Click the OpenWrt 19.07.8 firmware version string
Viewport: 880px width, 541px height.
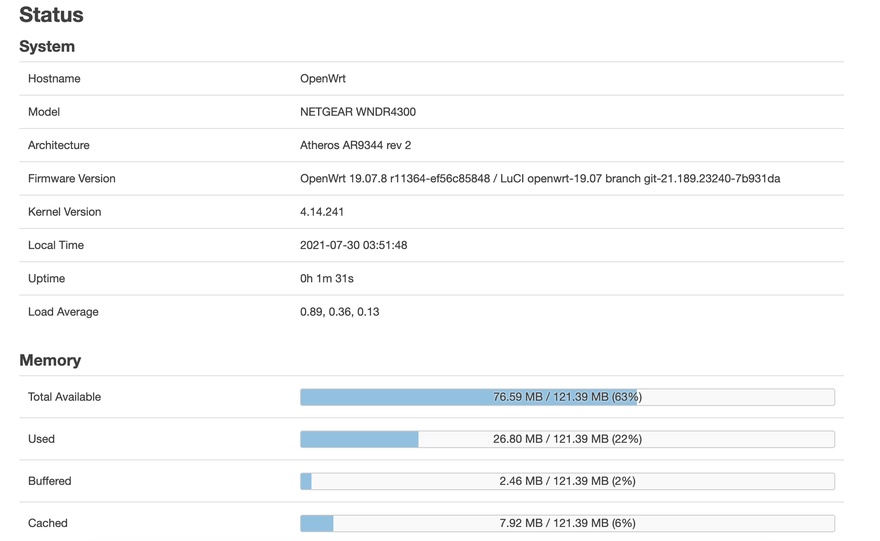[x=540, y=179]
